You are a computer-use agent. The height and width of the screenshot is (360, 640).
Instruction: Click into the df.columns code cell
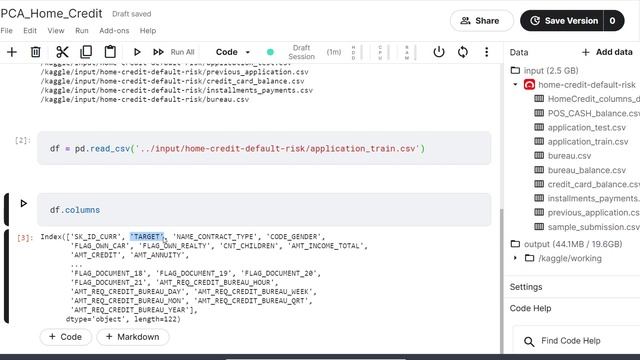[264, 210]
